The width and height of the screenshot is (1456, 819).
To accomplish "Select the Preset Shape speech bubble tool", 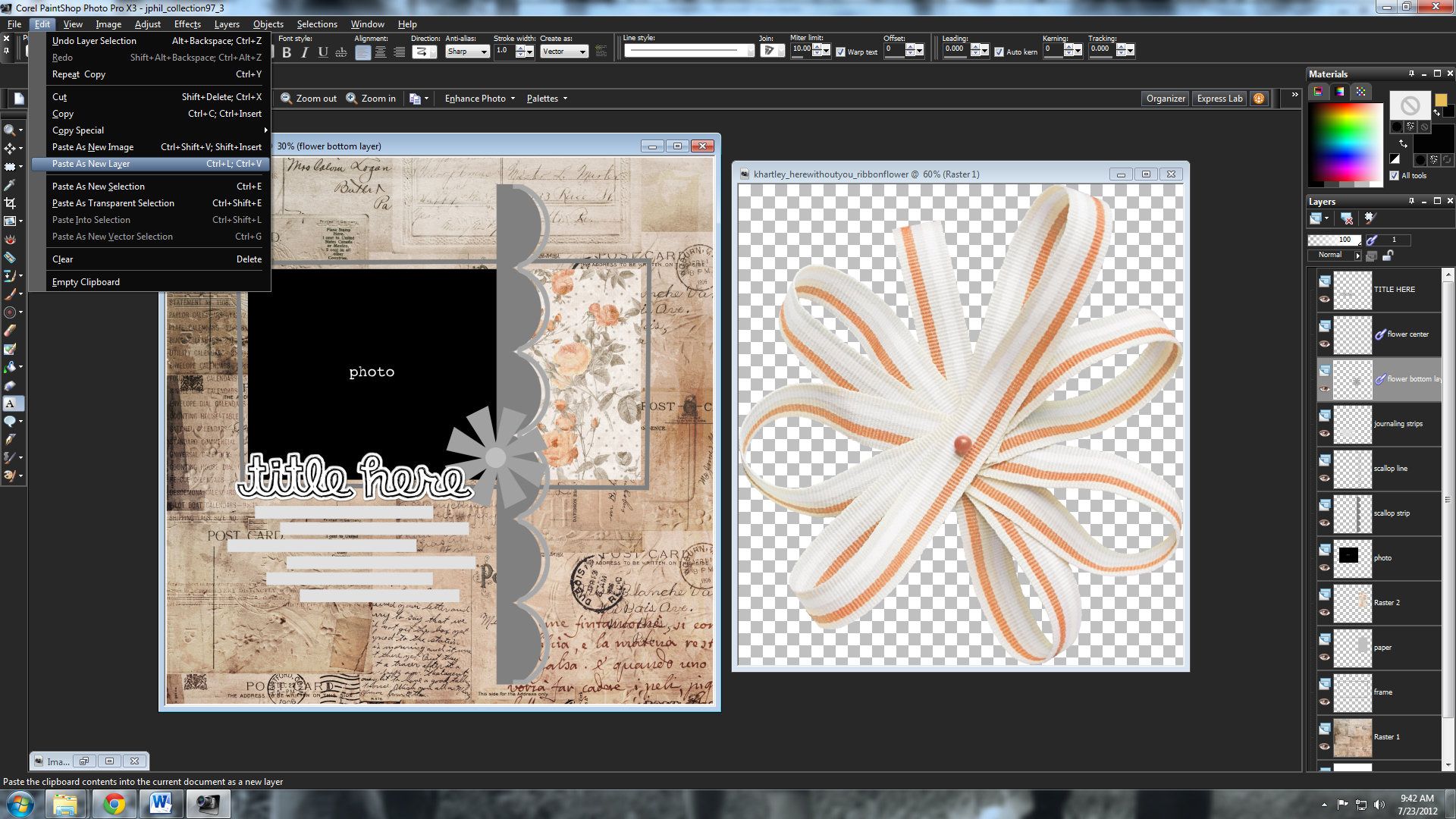I will 10,421.
